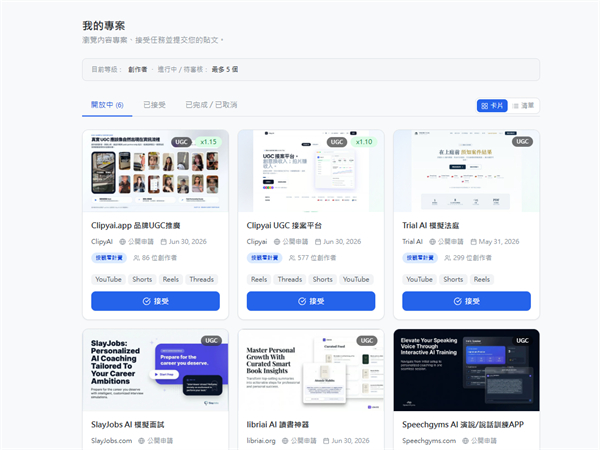Accept the Clipyai.app 品牌UGC推廣 project
The image size is (600, 450).
155,301
